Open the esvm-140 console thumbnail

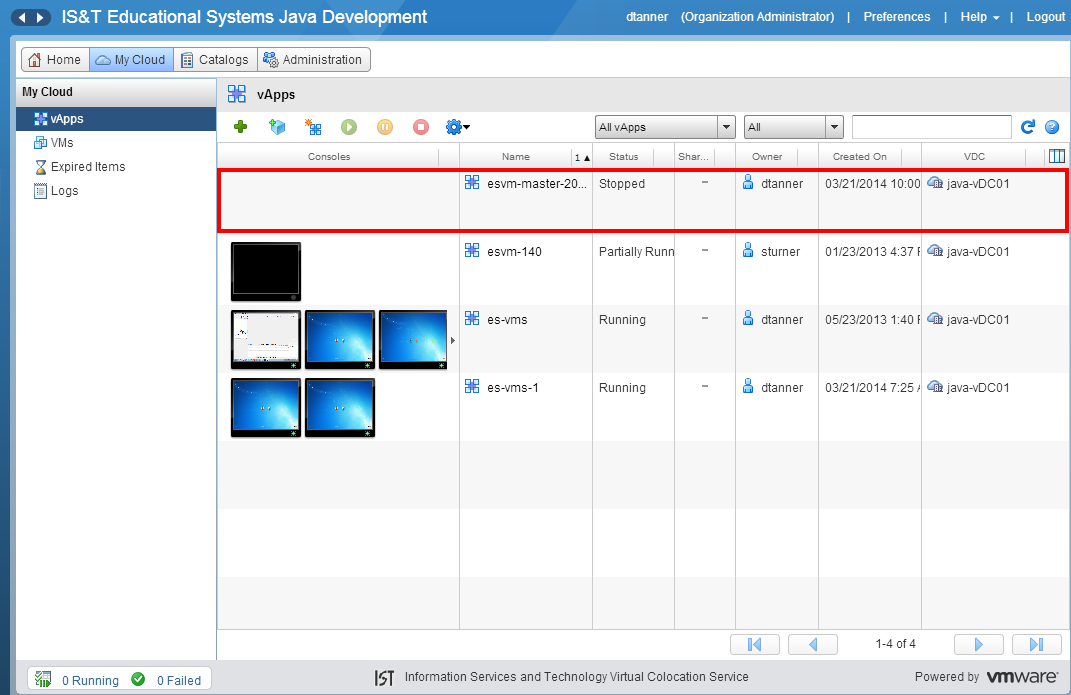(x=266, y=271)
